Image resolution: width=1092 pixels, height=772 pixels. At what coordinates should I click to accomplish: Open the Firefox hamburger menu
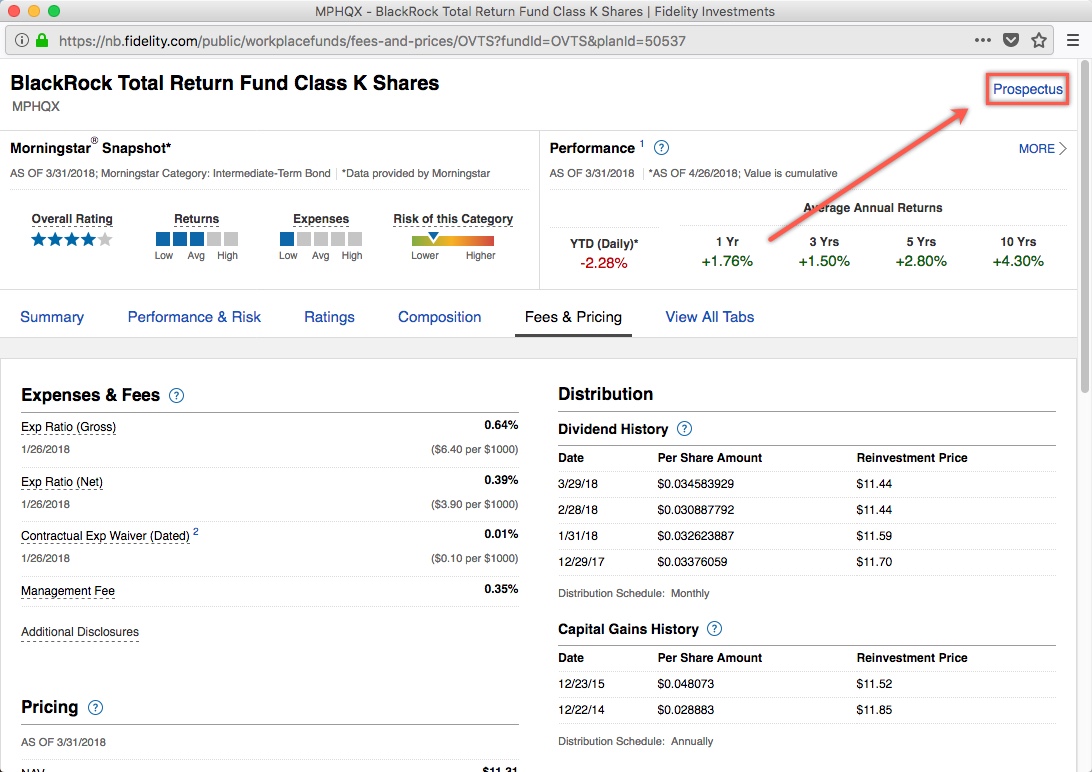pos(1073,40)
